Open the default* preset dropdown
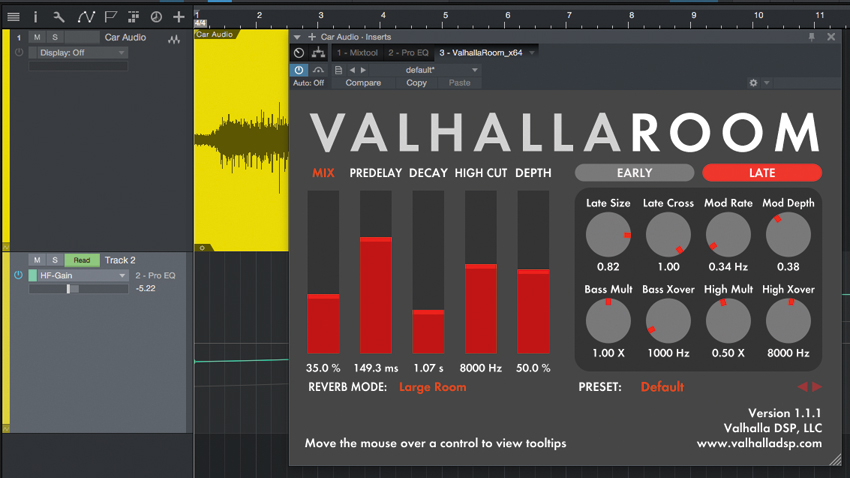850x478 pixels. pos(426,70)
